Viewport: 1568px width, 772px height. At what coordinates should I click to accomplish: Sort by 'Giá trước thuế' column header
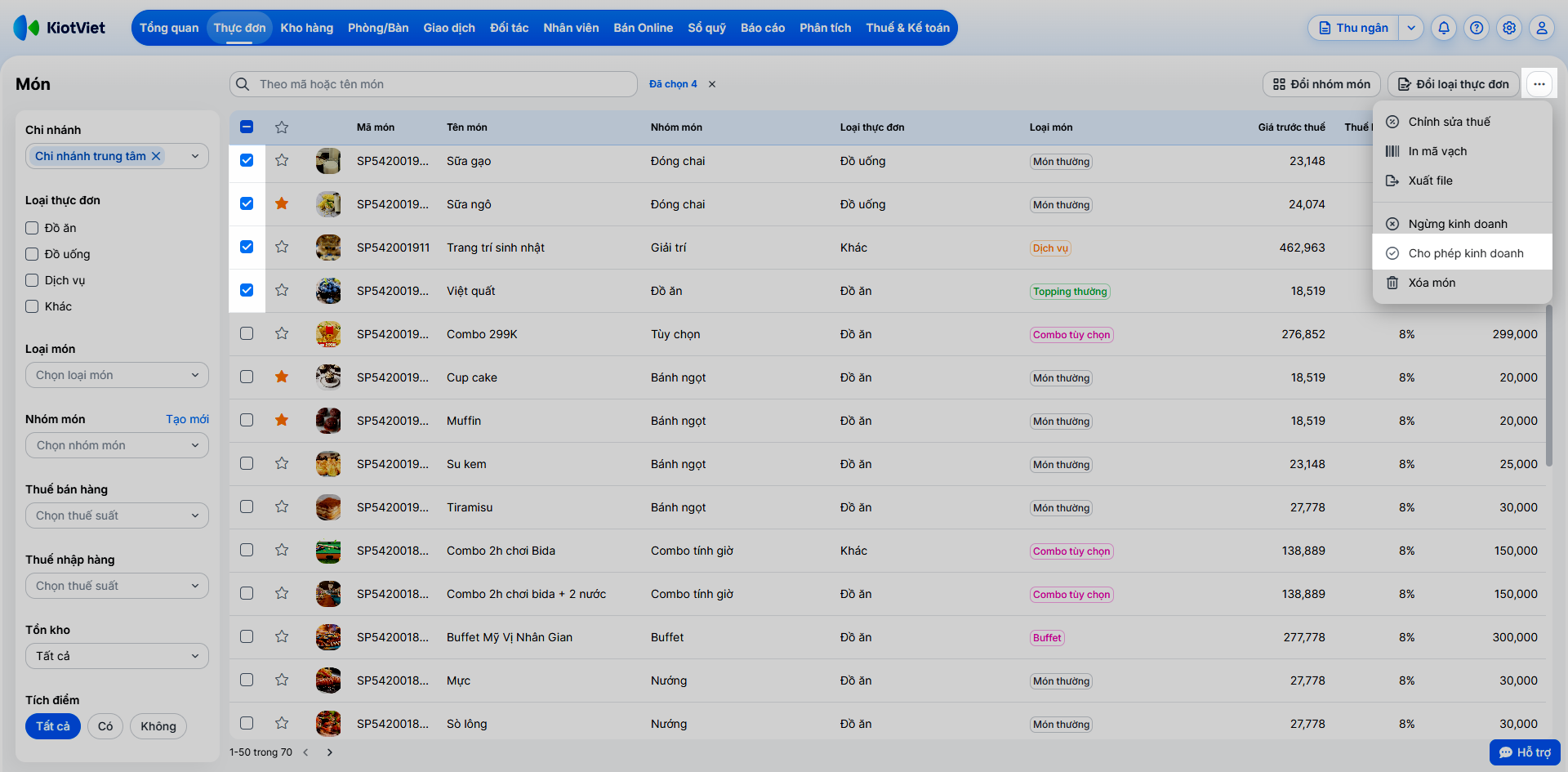point(1291,127)
